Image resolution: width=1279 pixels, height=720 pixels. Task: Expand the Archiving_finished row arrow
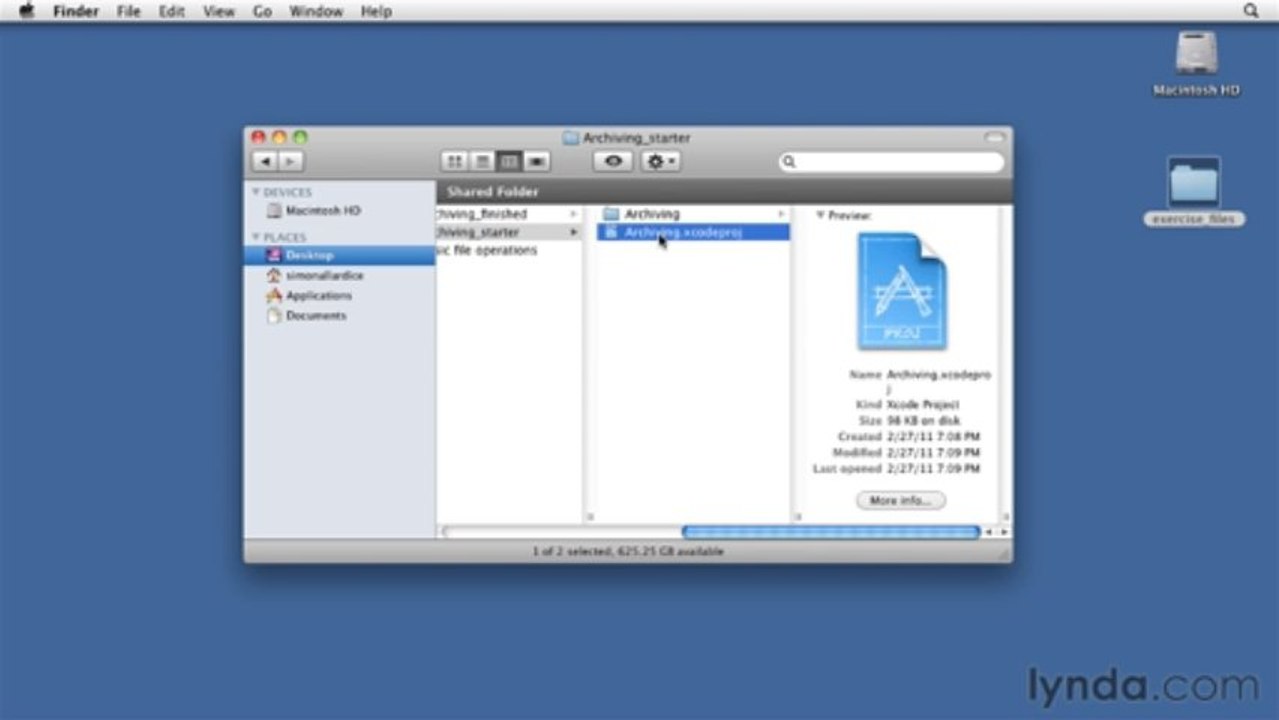574,214
